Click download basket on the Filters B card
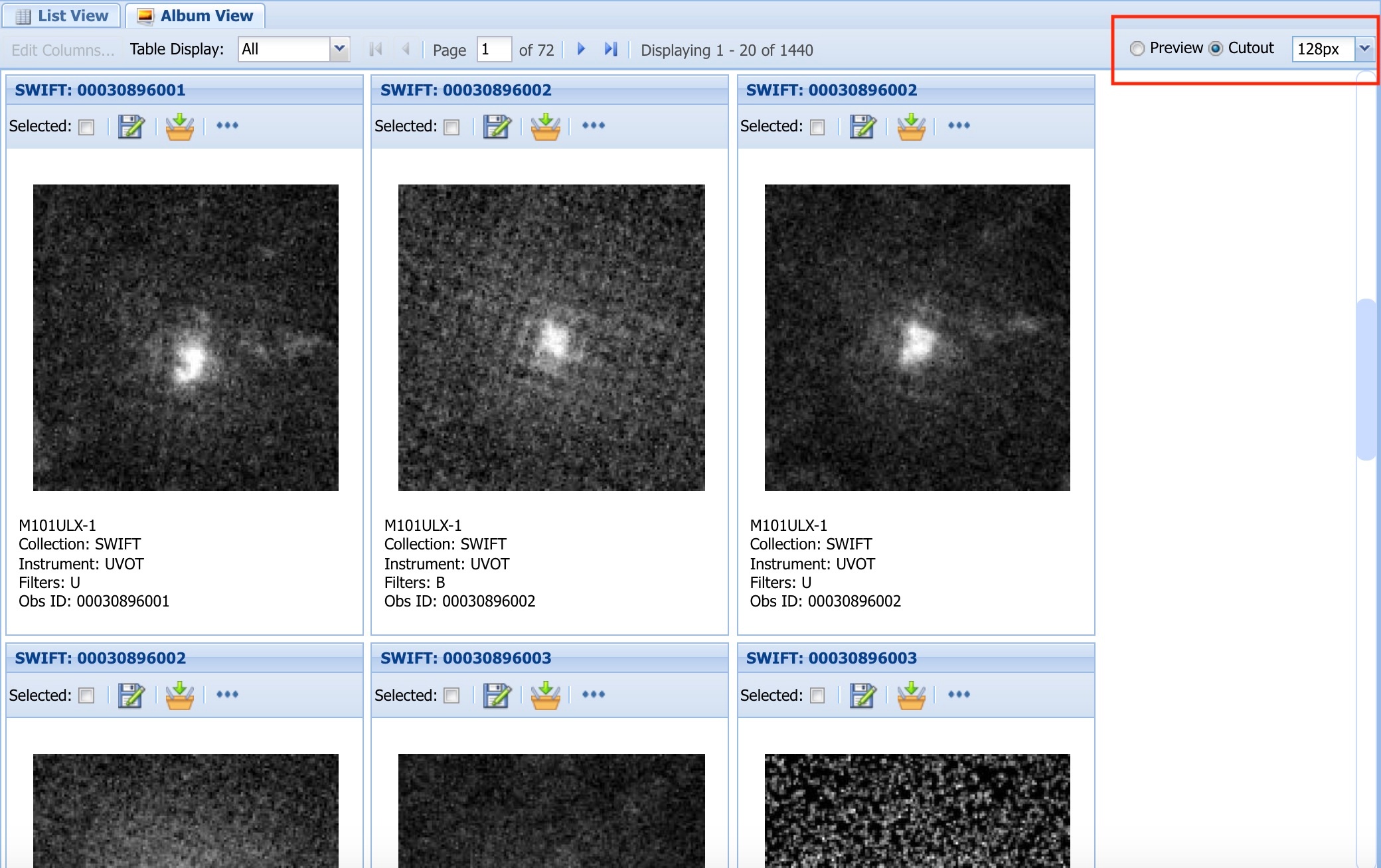1381x868 pixels. click(545, 126)
